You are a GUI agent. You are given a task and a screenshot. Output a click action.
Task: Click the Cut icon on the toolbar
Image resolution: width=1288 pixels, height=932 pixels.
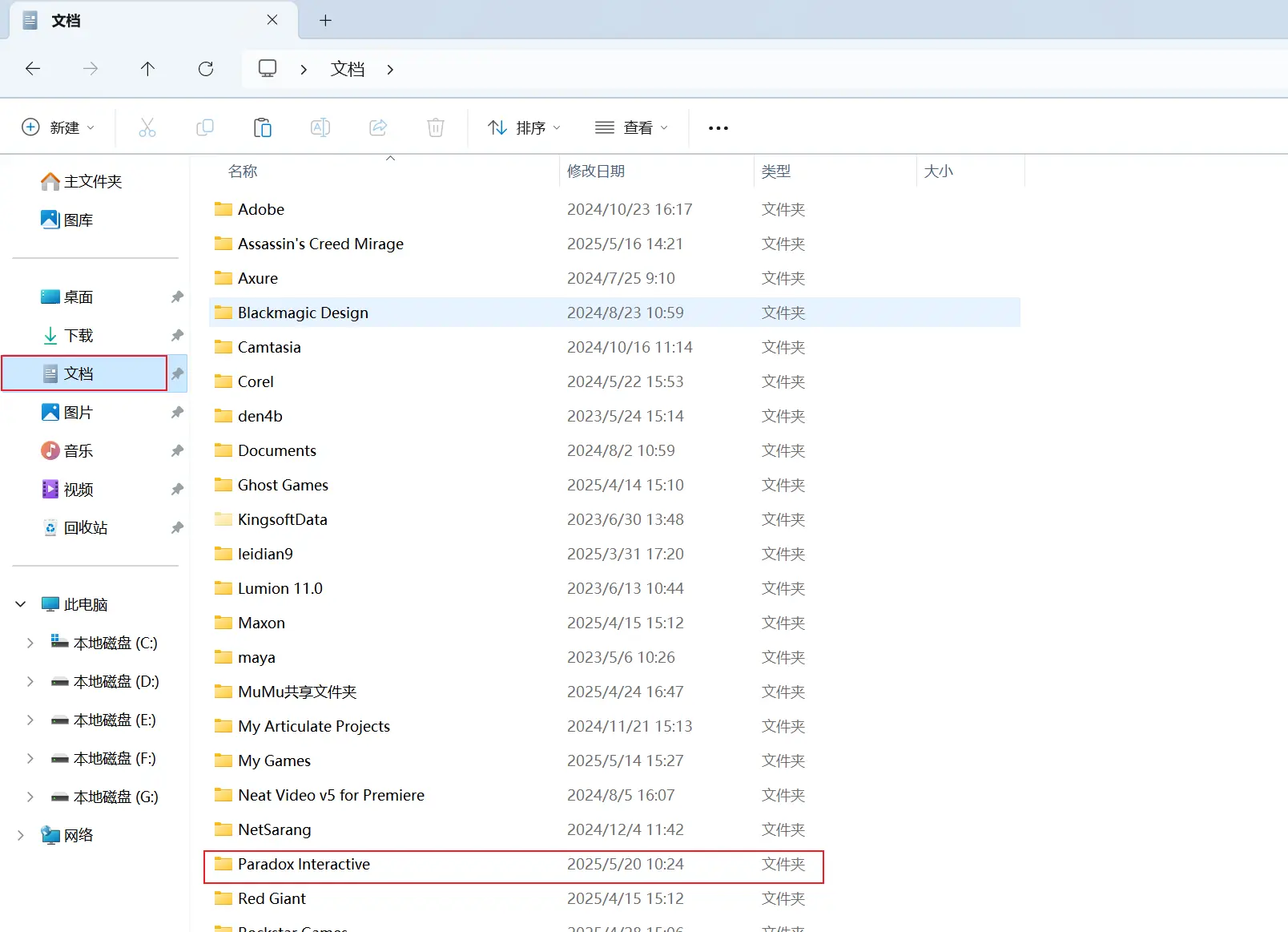point(147,127)
